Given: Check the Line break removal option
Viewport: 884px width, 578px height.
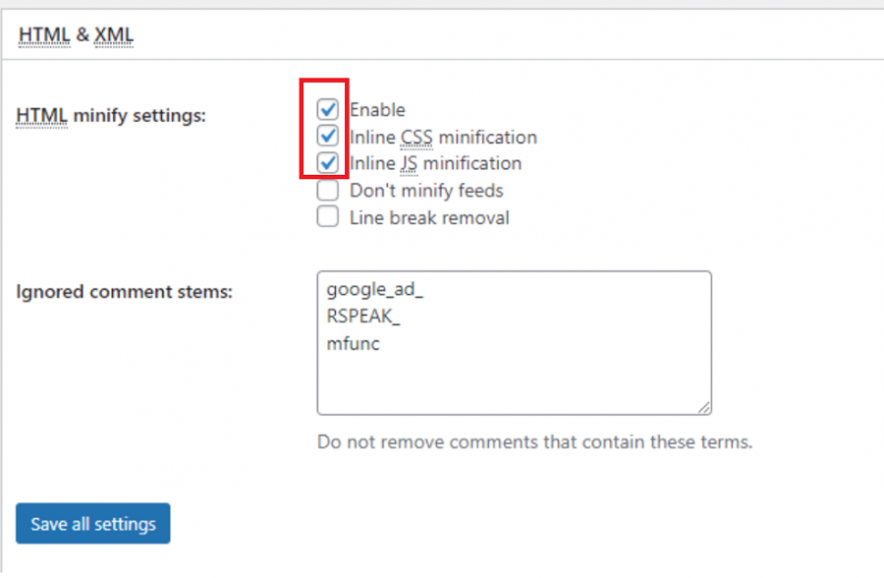Looking at the screenshot, I should coord(327,217).
